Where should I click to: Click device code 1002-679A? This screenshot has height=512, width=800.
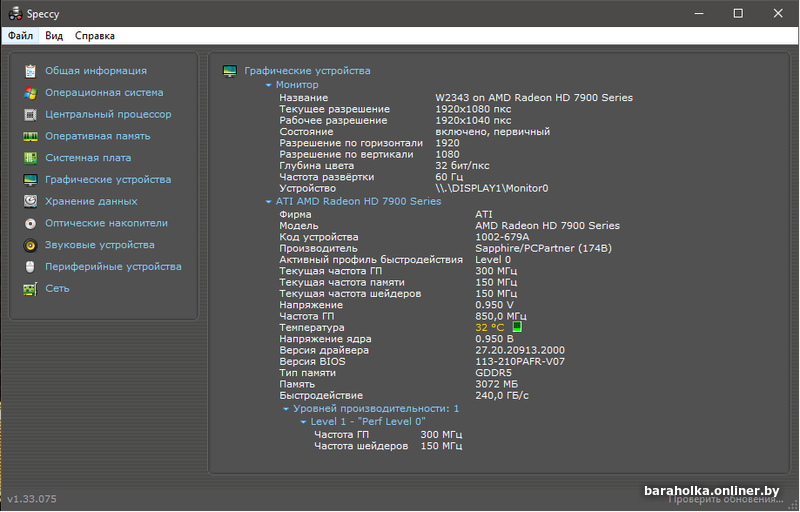click(502, 237)
